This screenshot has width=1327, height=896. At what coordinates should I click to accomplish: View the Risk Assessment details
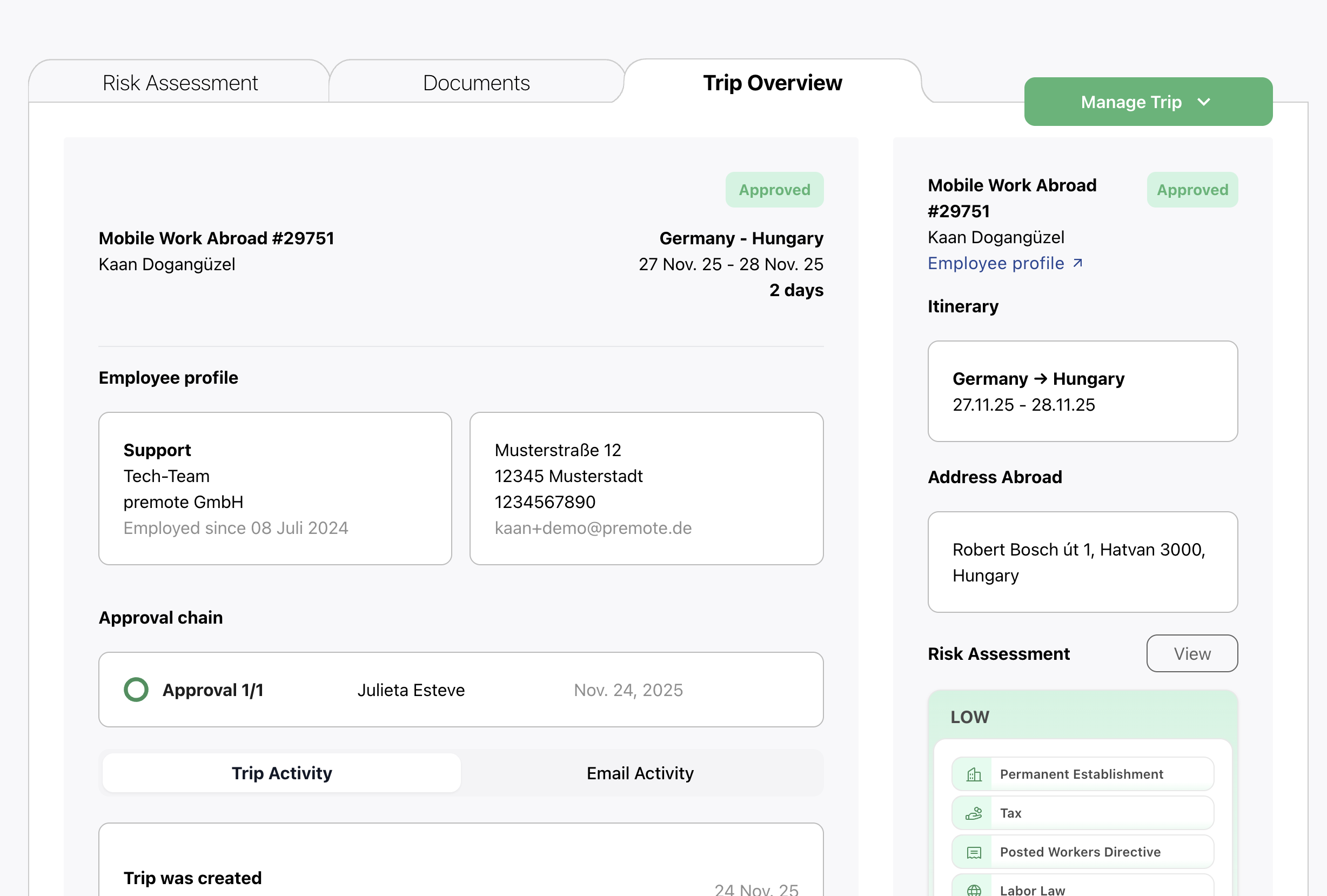tap(1192, 654)
